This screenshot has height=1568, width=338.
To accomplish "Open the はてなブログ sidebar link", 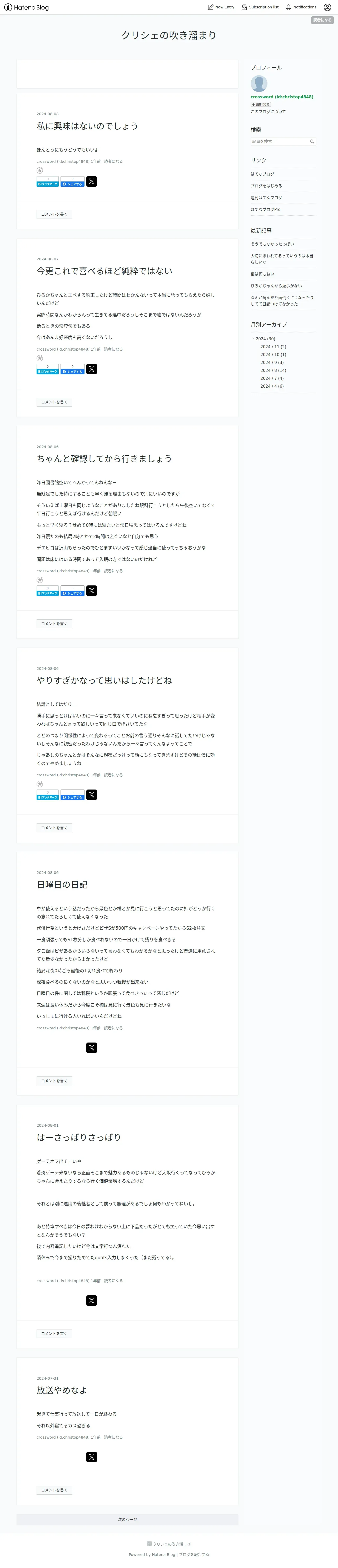I will pyautogui.click(x=262, y=174).
